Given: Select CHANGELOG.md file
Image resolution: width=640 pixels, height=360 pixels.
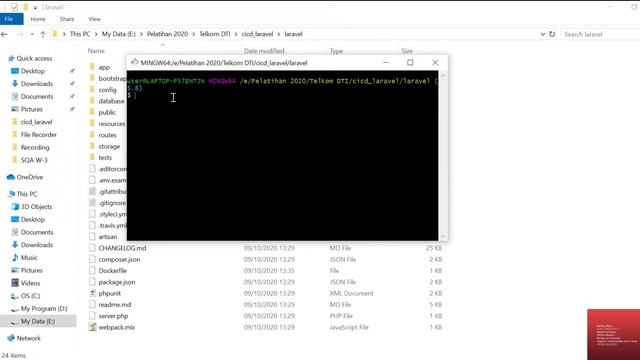Looking at the screenshot, I should pyautogui.click(x=122, y=248).
